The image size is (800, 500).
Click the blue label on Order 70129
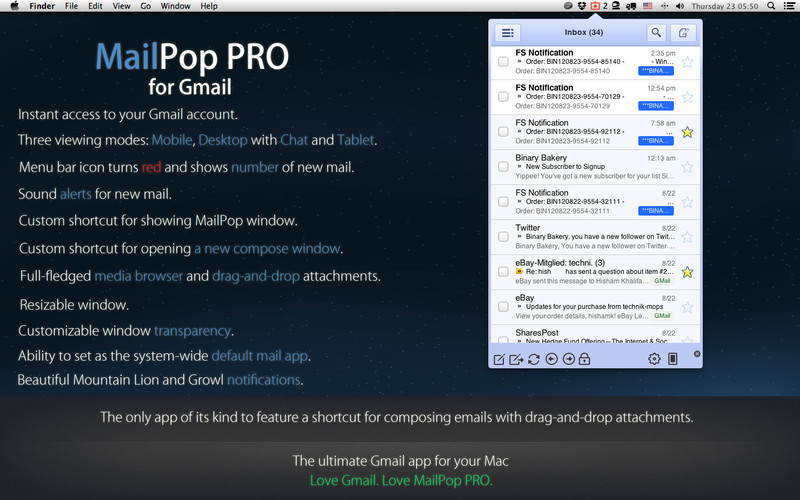click(x=656, y=106)
